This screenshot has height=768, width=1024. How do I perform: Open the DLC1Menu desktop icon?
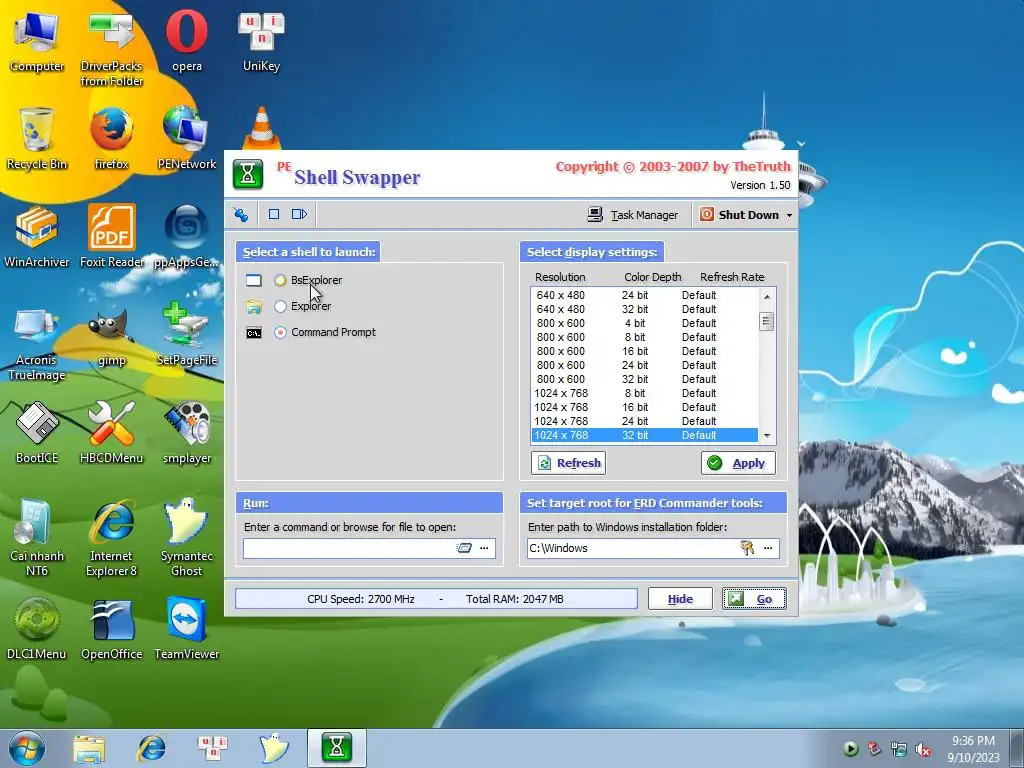(x=37, y=628)
